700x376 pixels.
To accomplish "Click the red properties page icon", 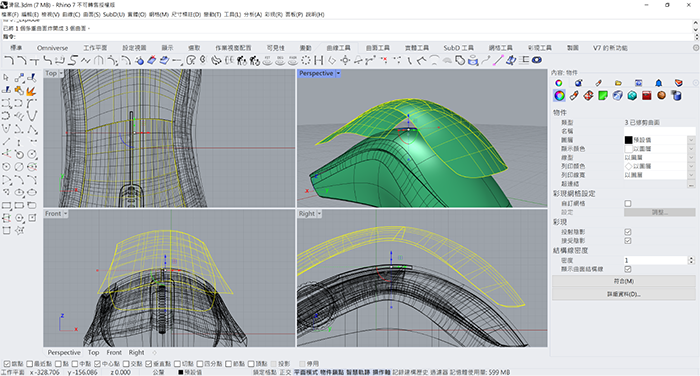I will [x=647, y=96].
